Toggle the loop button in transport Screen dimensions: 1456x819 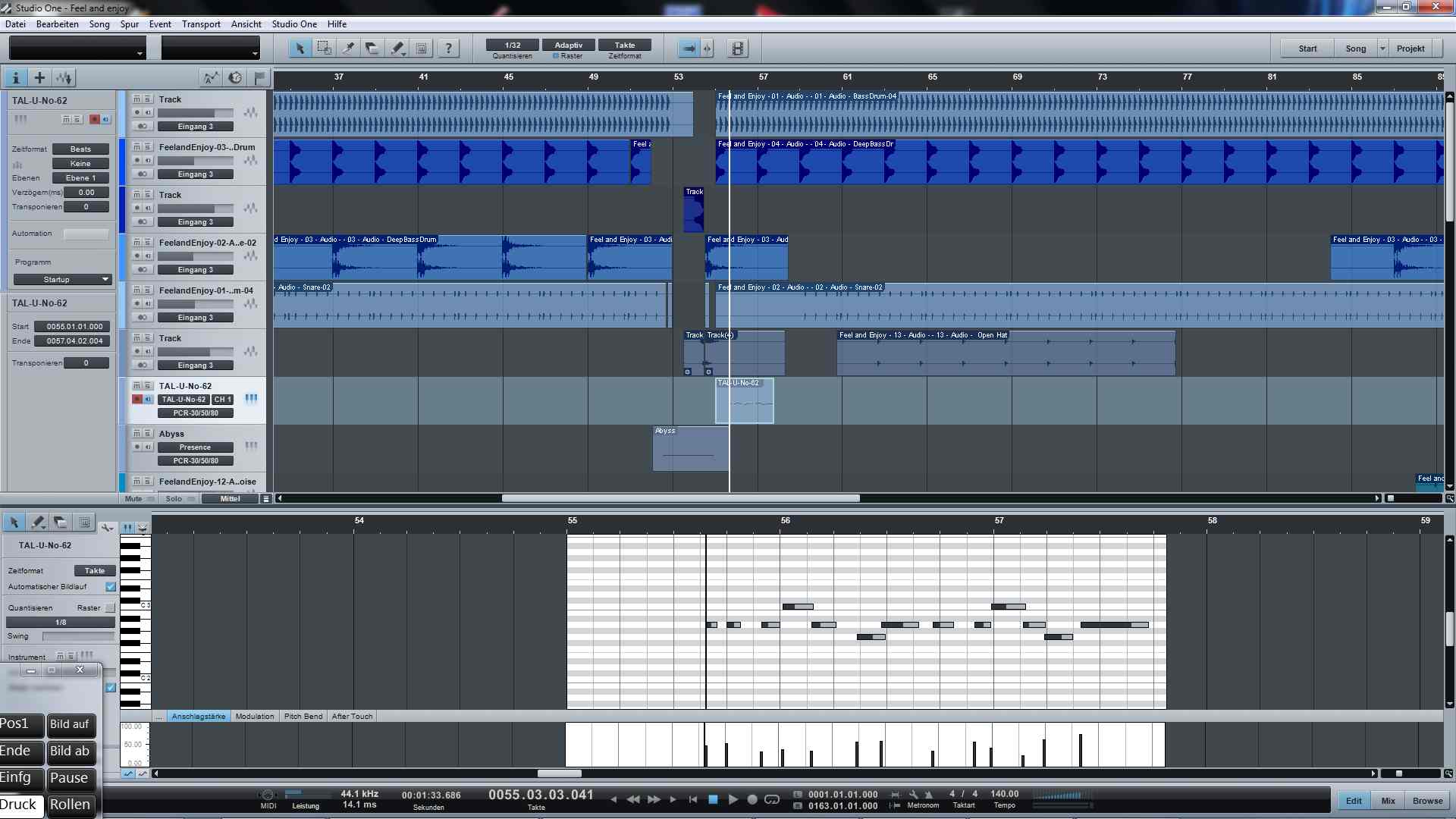tap(772, 799)
